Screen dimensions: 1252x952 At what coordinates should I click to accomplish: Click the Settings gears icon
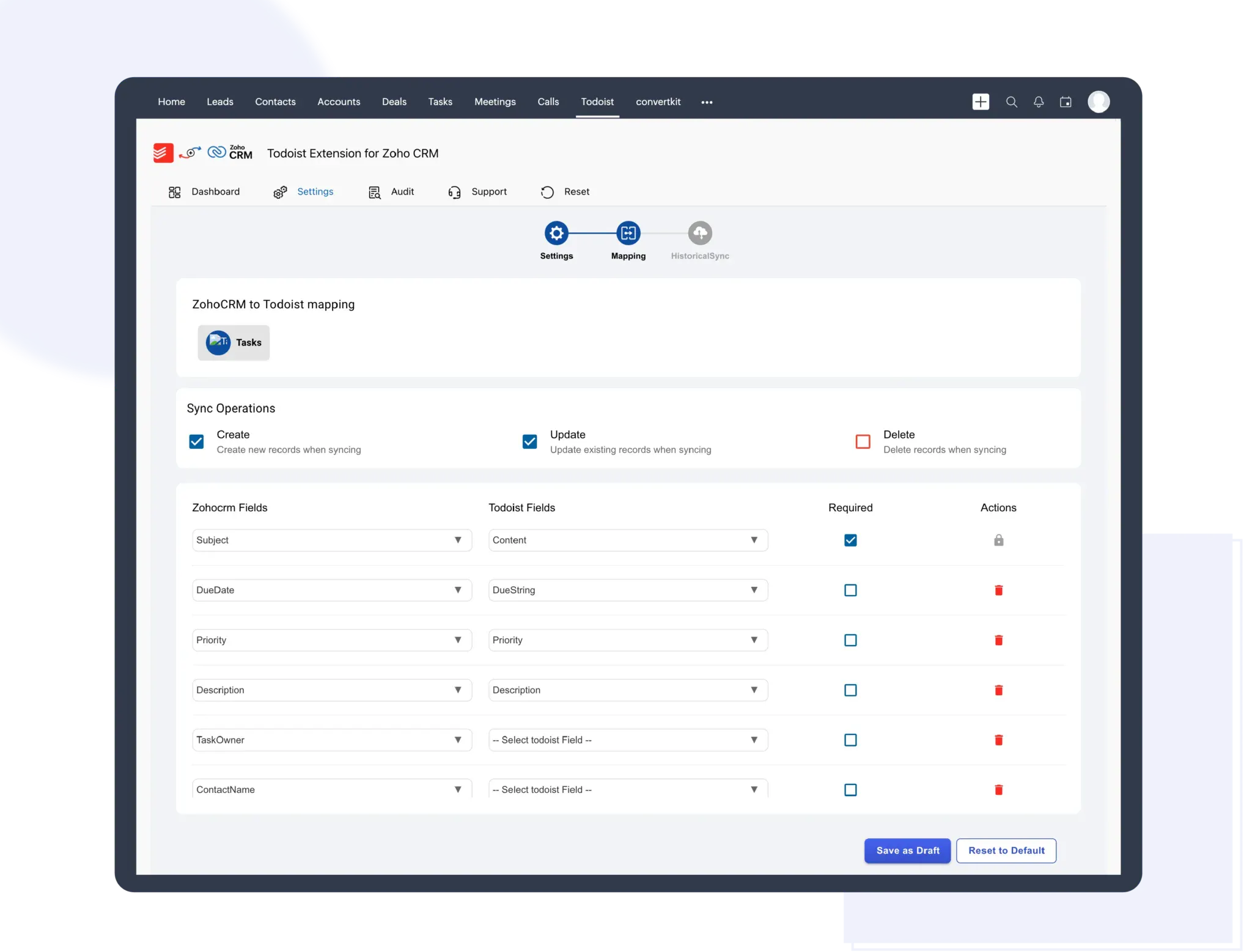click(x=280, y=192)
